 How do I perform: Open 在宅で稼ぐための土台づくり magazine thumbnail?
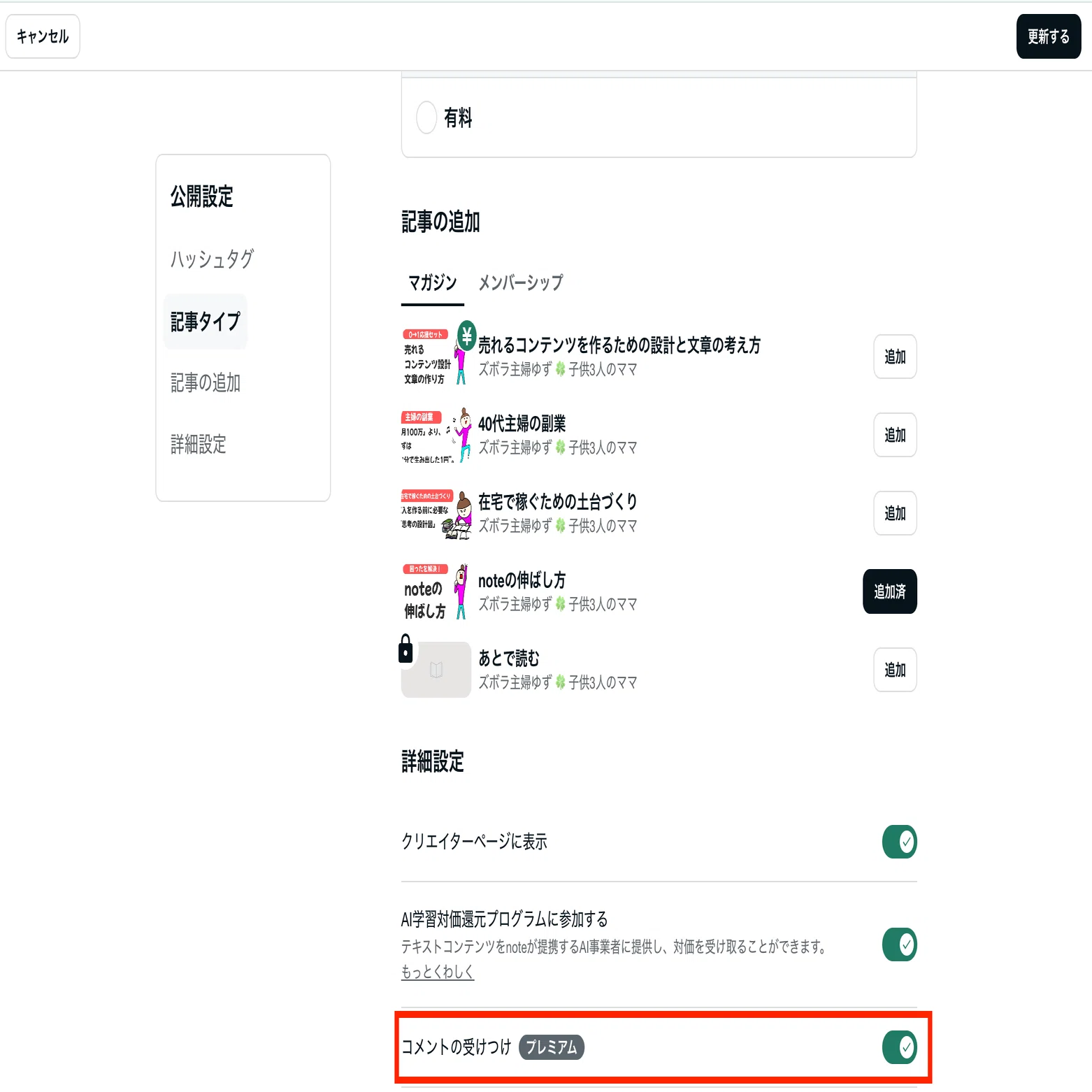coord(436,513)
